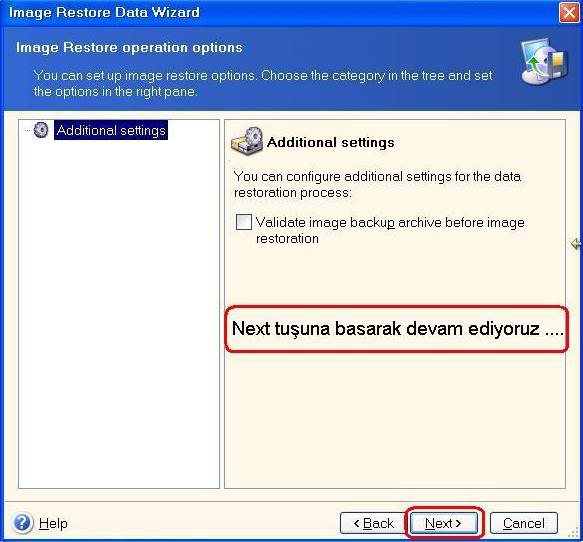The width and height of the screenshot is (583, 542).
Task: Click the yellow arrow on the right edge
Action: point(576,244)
